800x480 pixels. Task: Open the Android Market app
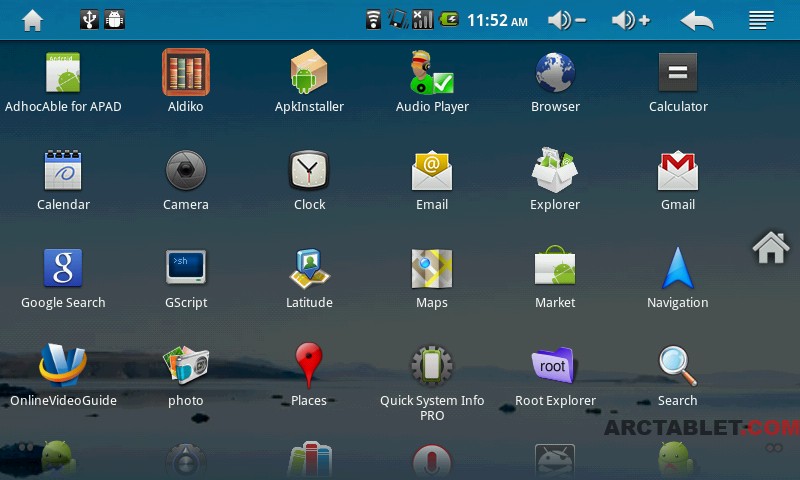point(555,266)
